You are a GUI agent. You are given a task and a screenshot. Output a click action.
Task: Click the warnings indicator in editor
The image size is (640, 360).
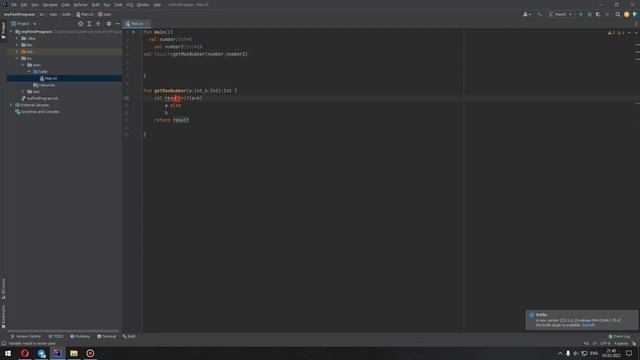tap(611, 33)
